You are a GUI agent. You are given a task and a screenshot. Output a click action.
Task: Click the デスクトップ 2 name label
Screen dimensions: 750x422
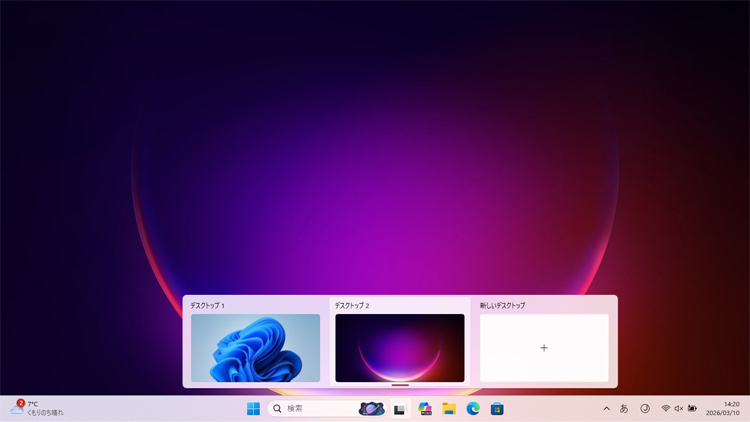[x=352, y=305]
